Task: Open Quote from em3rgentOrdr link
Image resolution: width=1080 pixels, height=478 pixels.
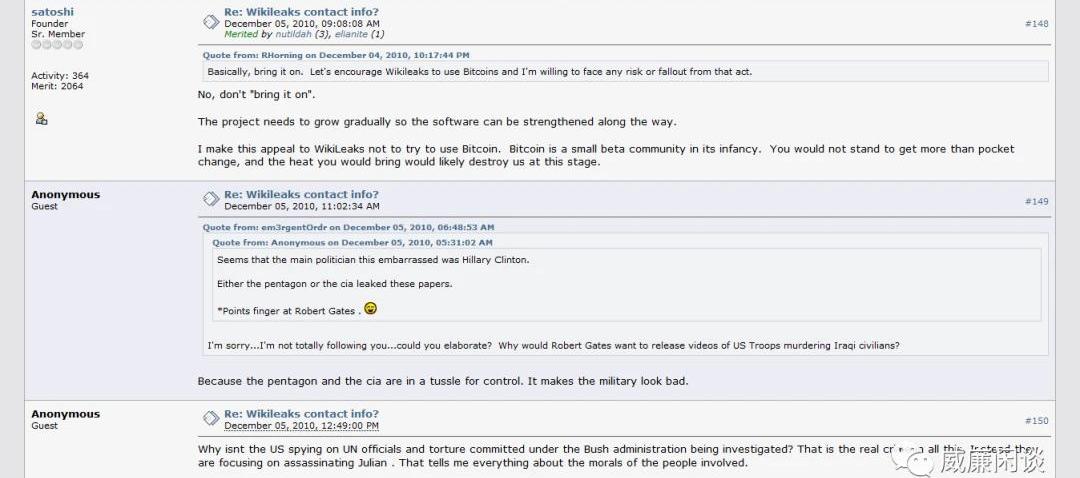Action: 348,227
